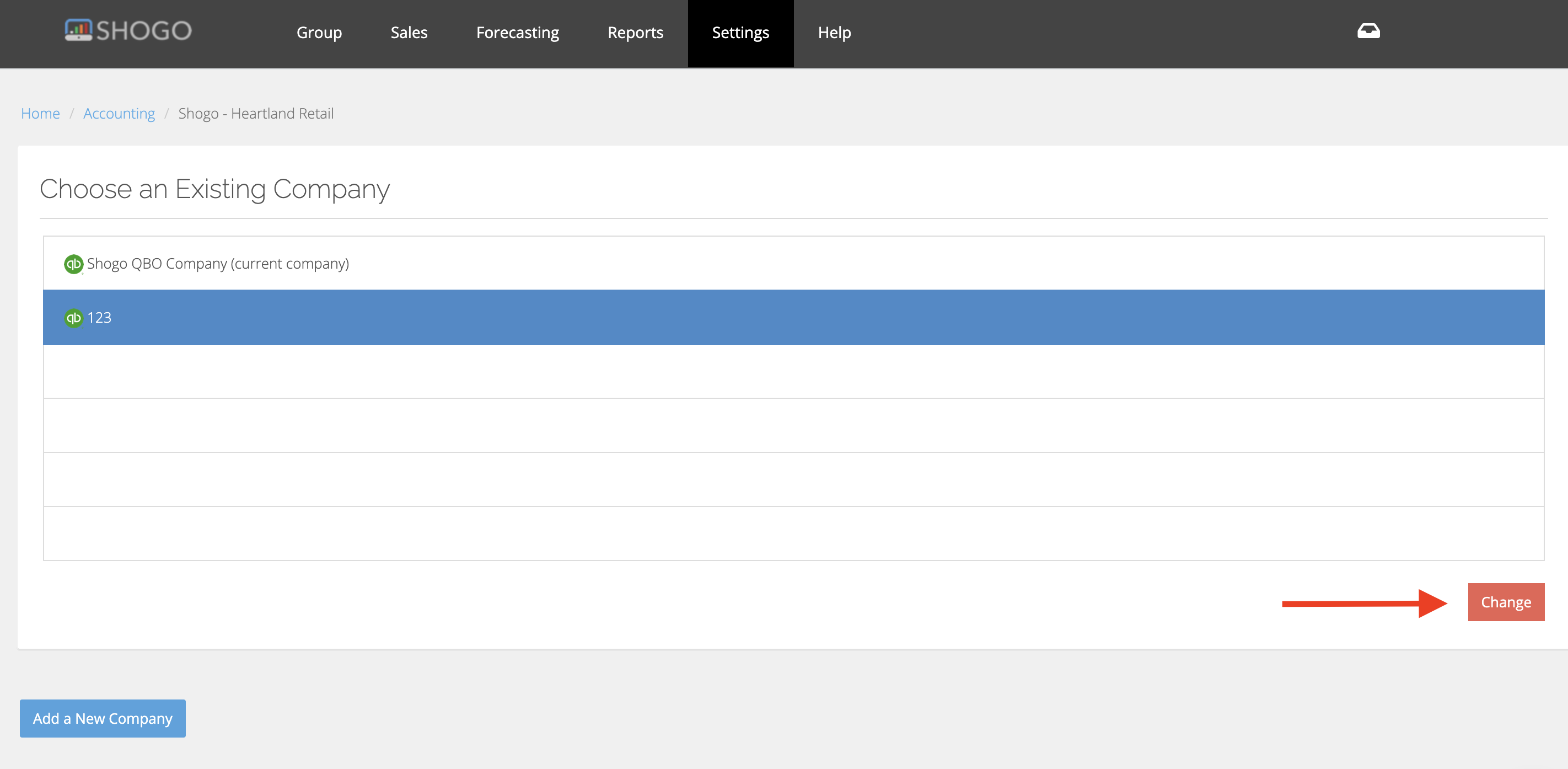Open the inbox tray icon
The image size is (1568, 769).
pyautogui.click(x=1368, y=31)
